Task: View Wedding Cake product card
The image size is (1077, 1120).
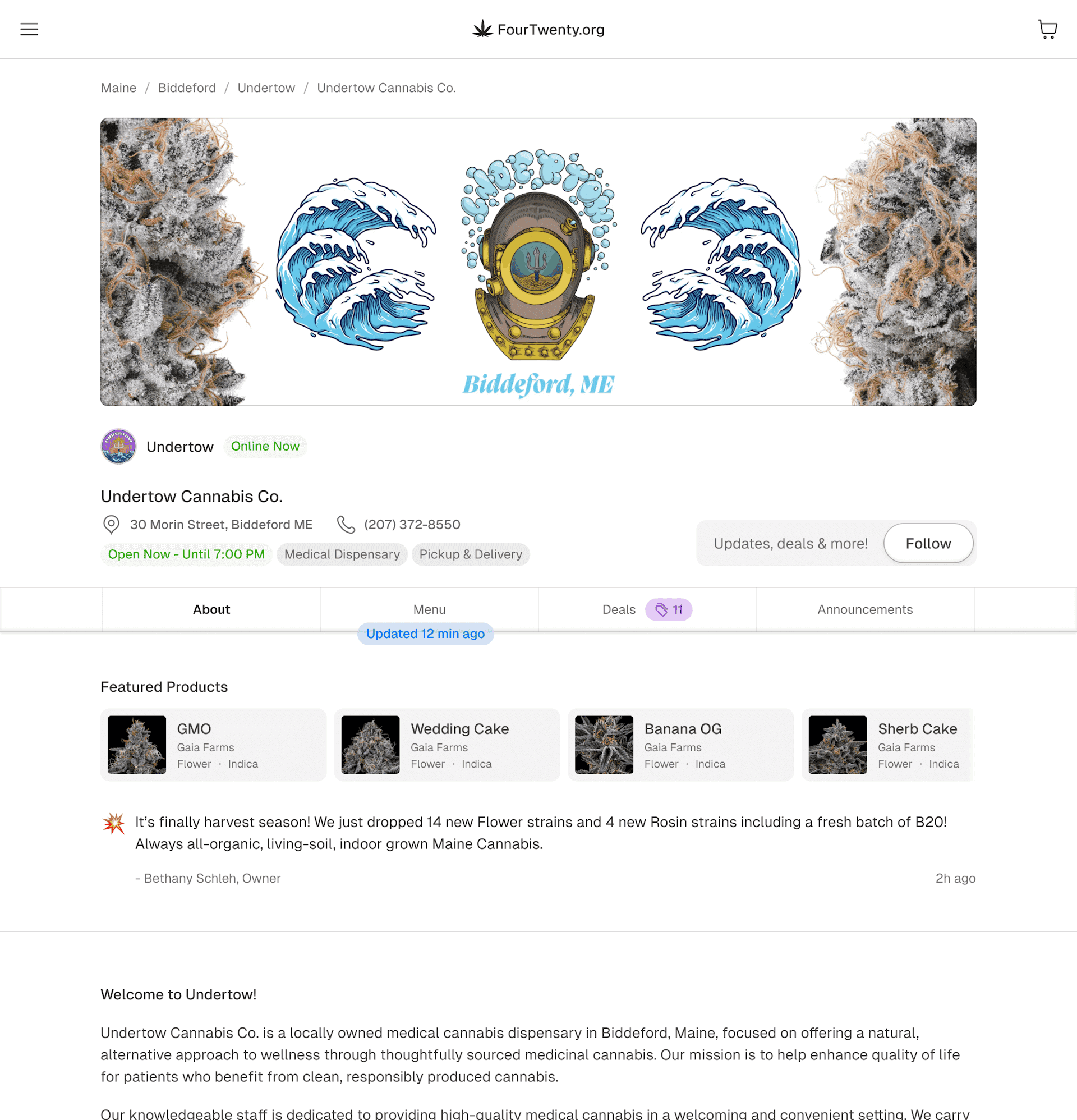Action: click(447, 745)
